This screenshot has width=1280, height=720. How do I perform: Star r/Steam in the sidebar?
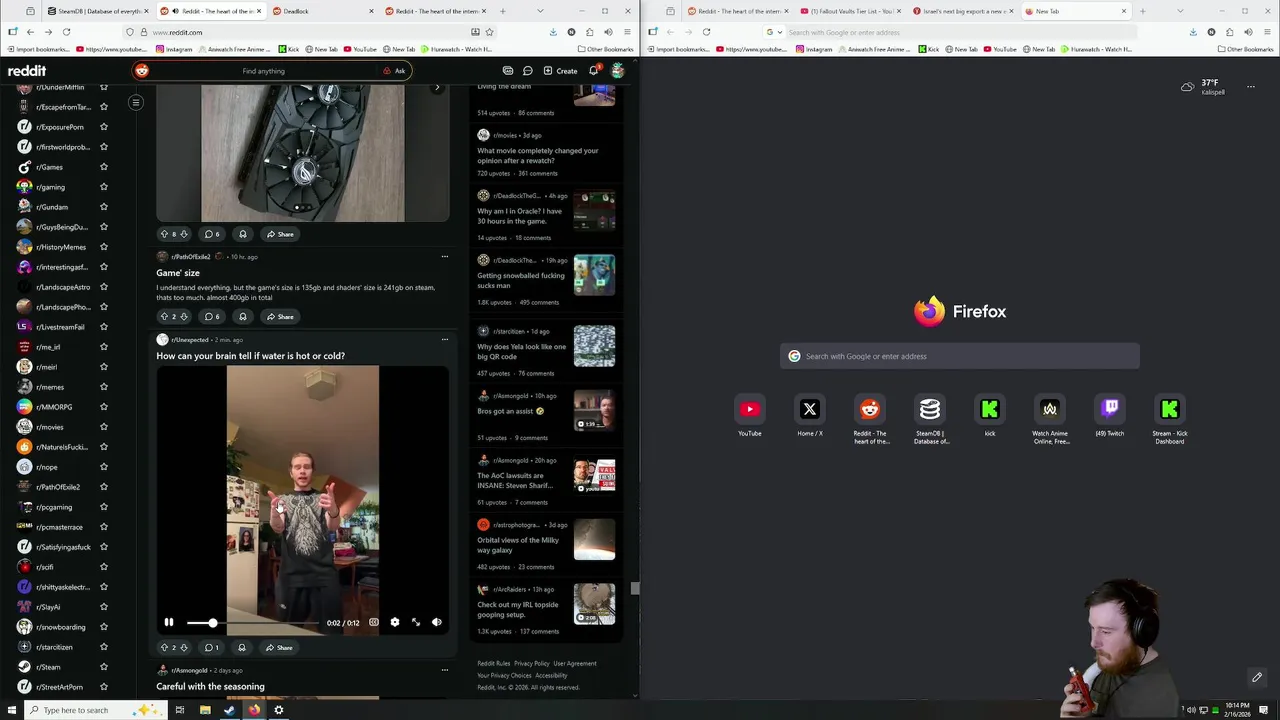pos(103,667)
